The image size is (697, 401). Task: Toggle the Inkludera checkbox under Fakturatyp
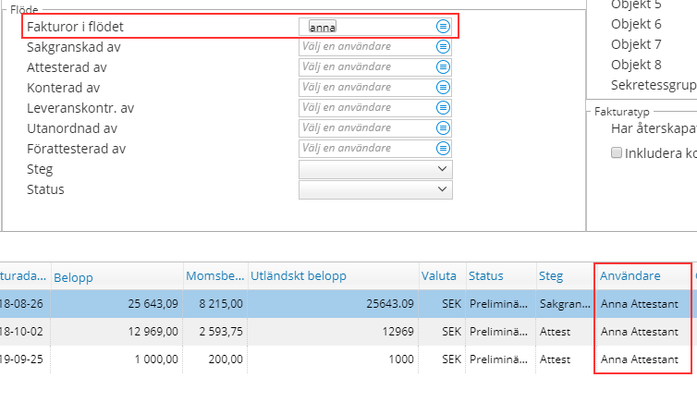click(617, 153)
